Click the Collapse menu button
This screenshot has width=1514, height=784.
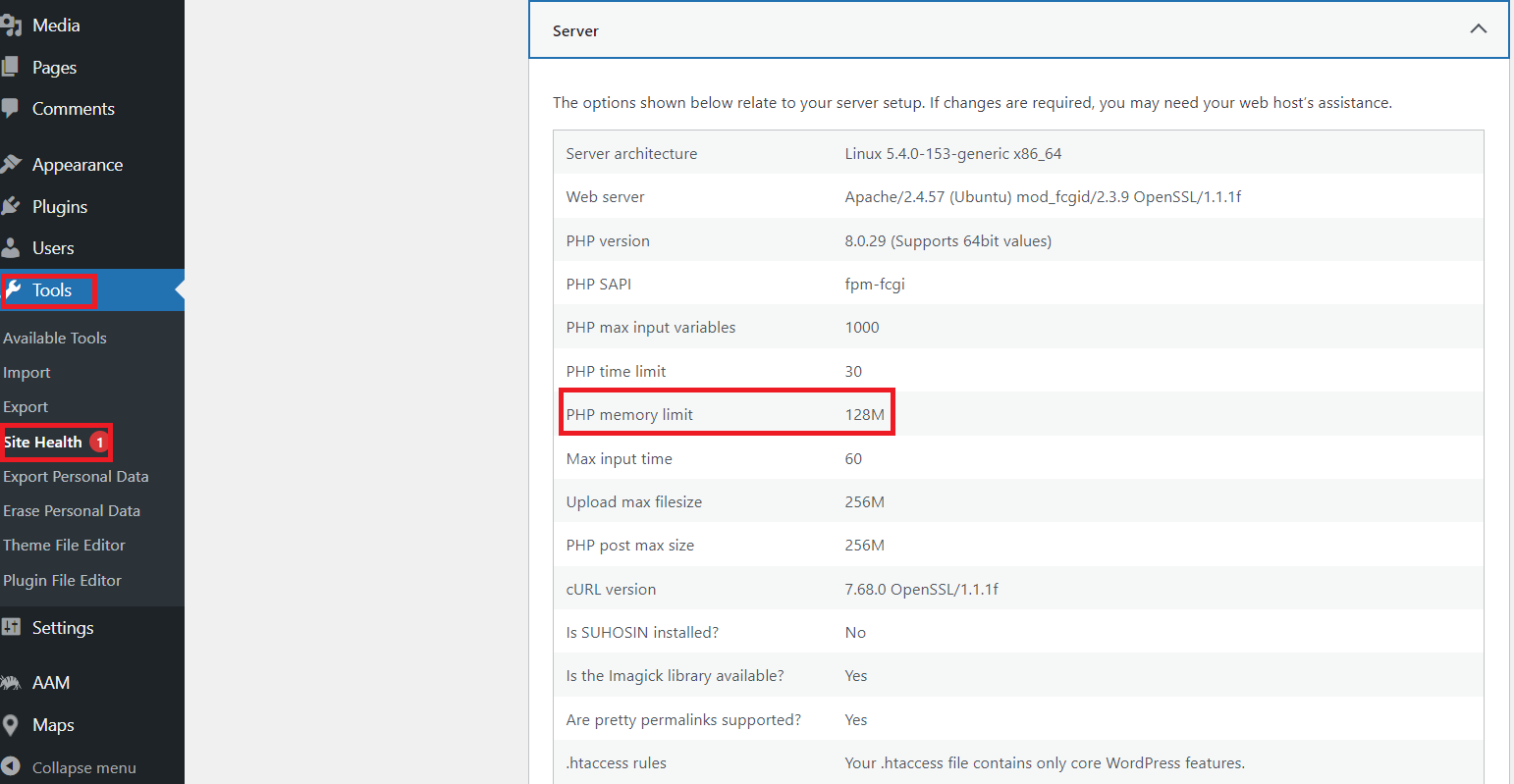coord(84,768)
